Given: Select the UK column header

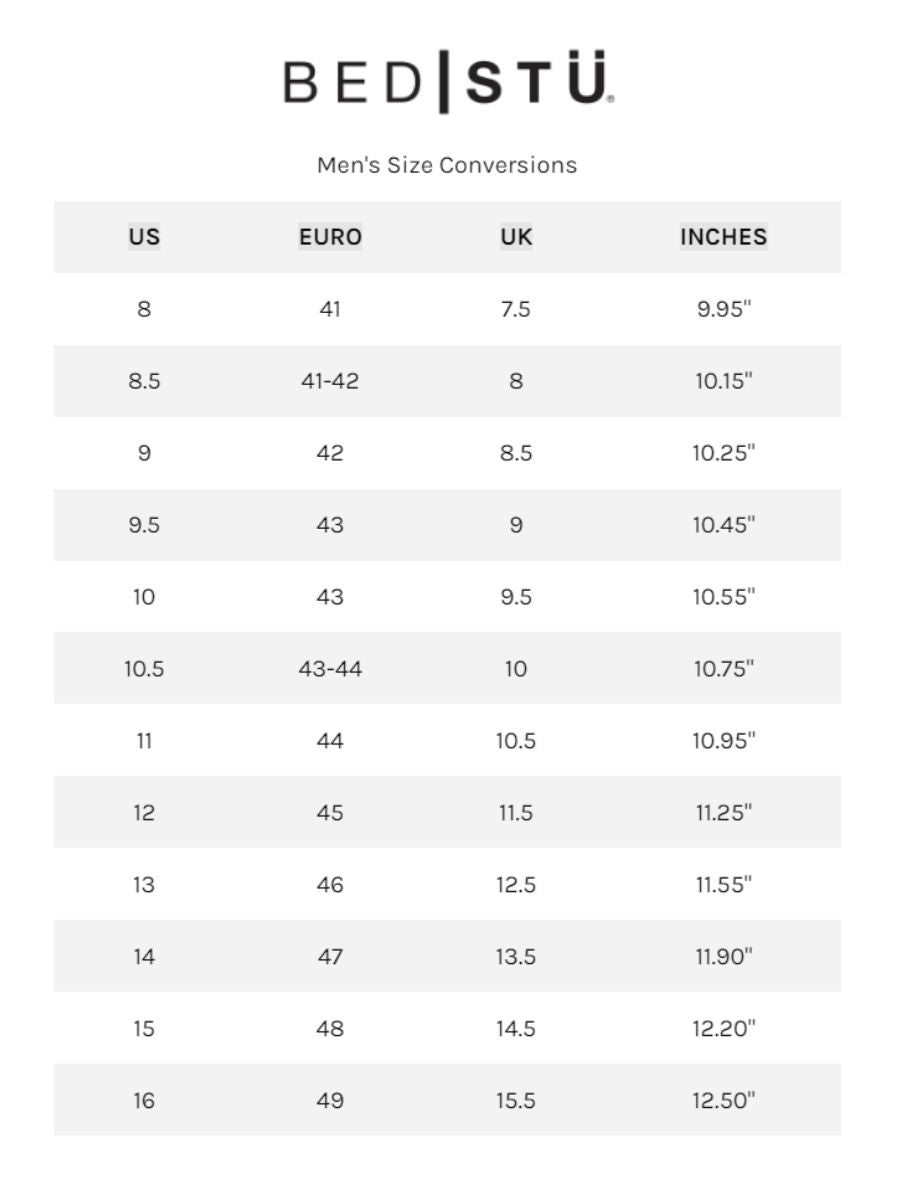Looking at the screenshot, I should coord(516,237).
